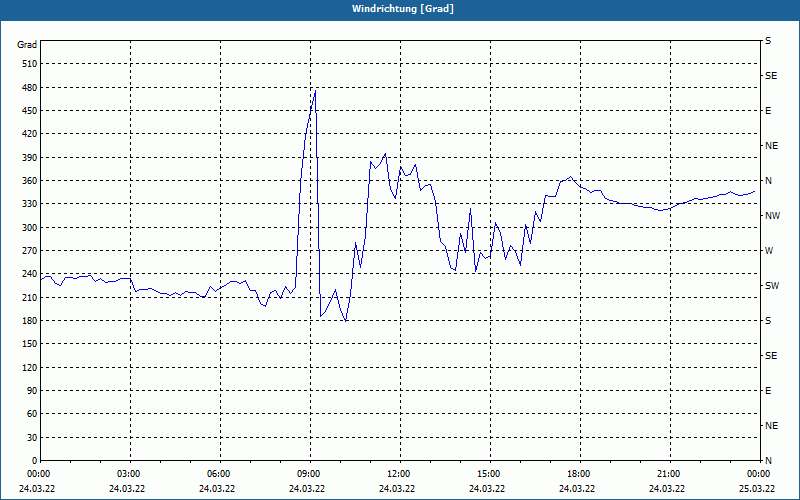The height and width of the screenshot is (500, 800).
Task: Select the 90 y-axis value
Action: click(x=32, y=391)
